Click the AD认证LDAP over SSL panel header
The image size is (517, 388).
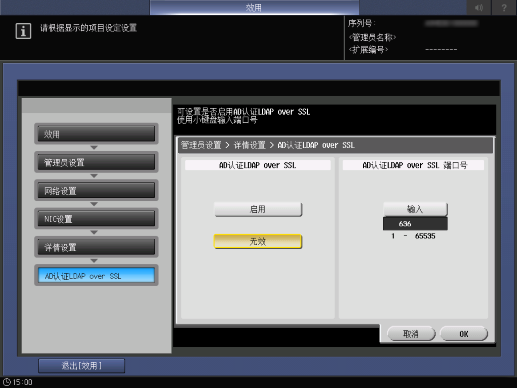click(258, 165)
